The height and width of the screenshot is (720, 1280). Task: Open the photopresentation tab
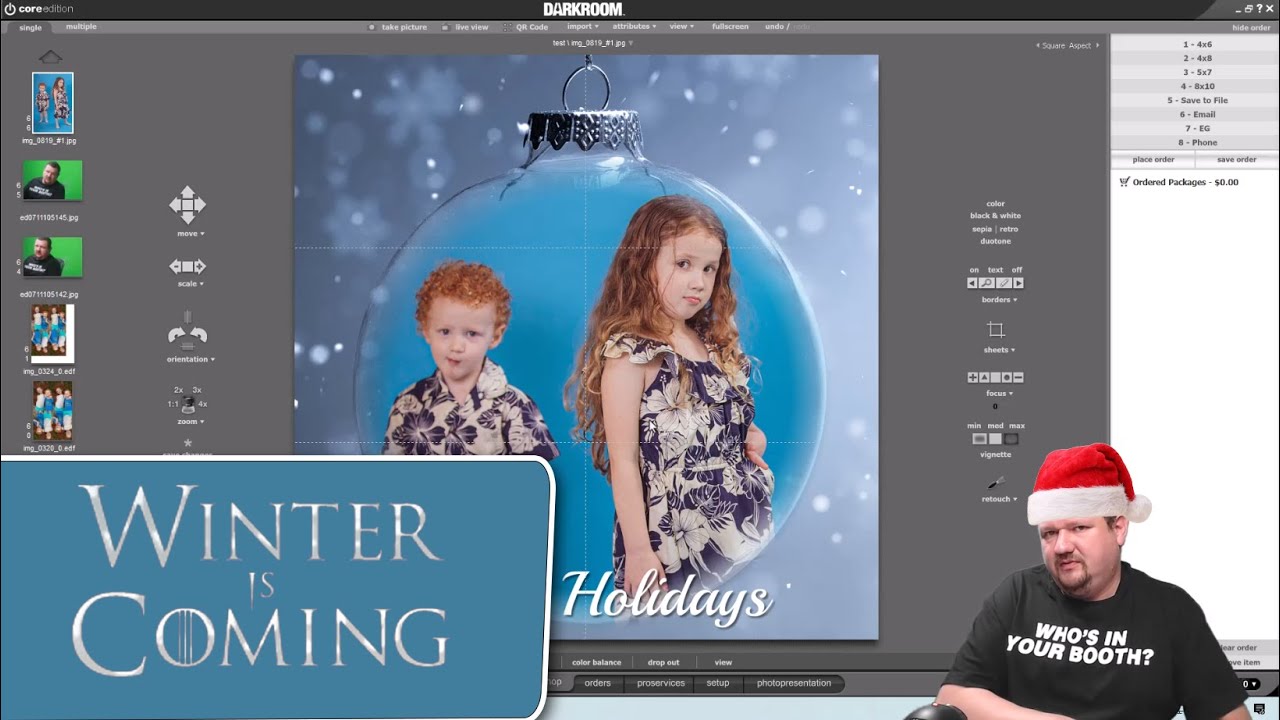(794, 683)
